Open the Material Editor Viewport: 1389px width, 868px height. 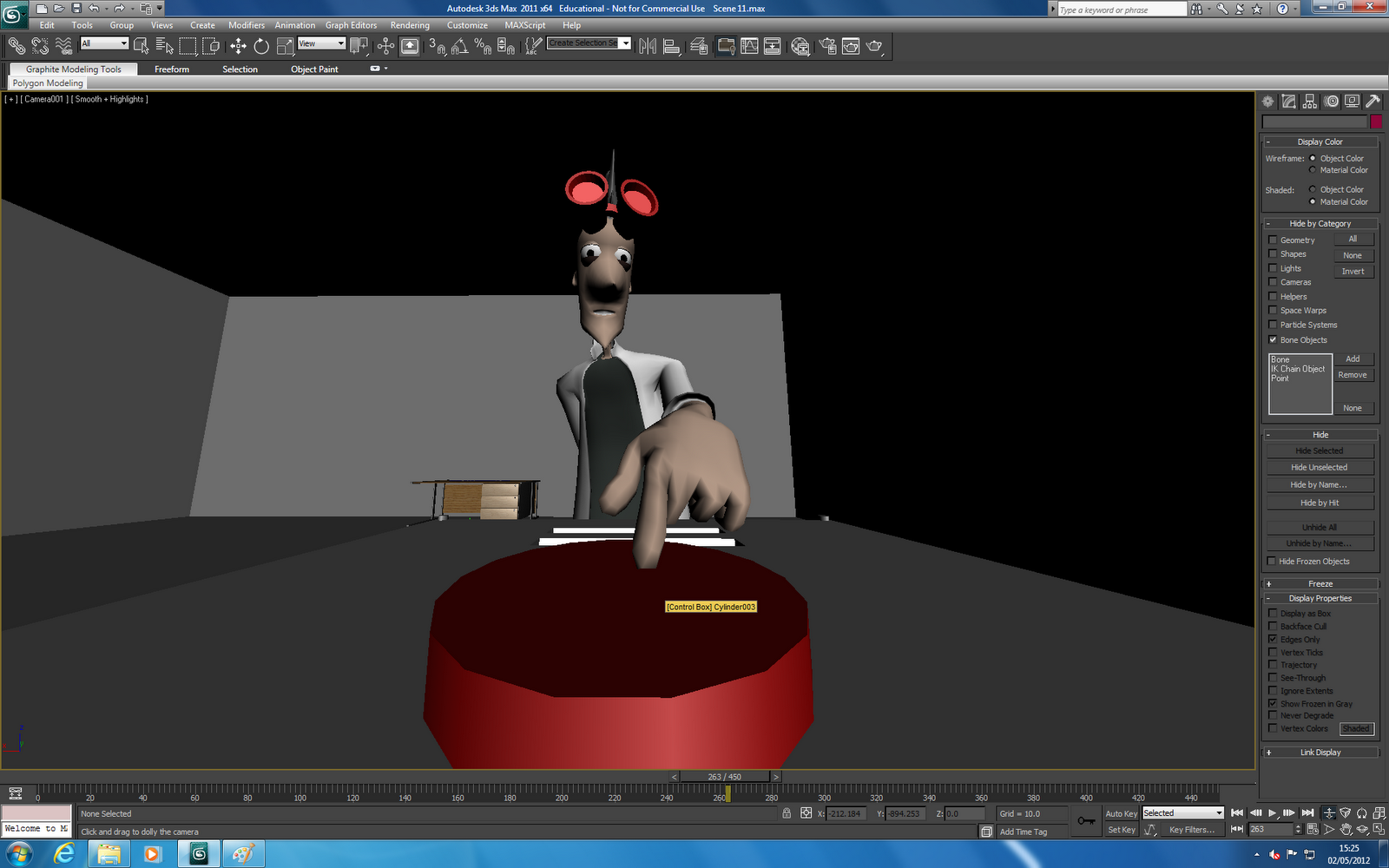click(x=800, y=46)
